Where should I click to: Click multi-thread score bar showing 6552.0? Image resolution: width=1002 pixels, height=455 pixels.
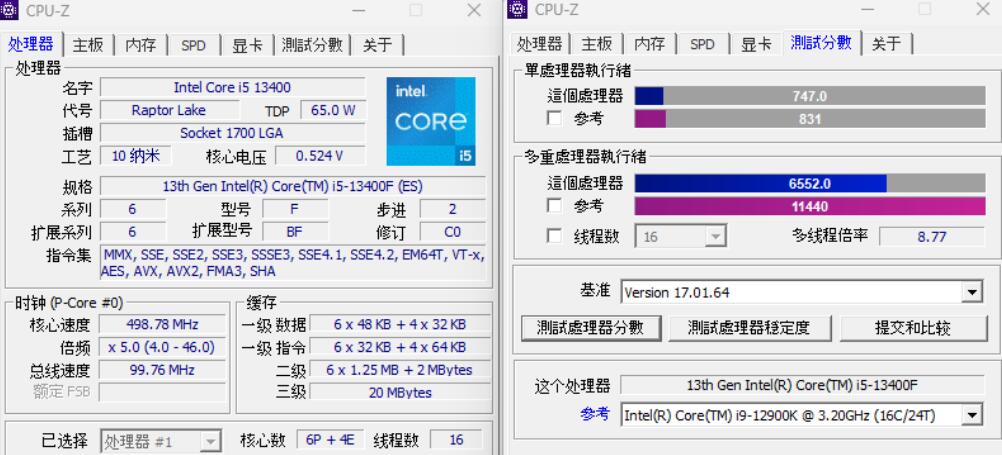pos(810,183)
